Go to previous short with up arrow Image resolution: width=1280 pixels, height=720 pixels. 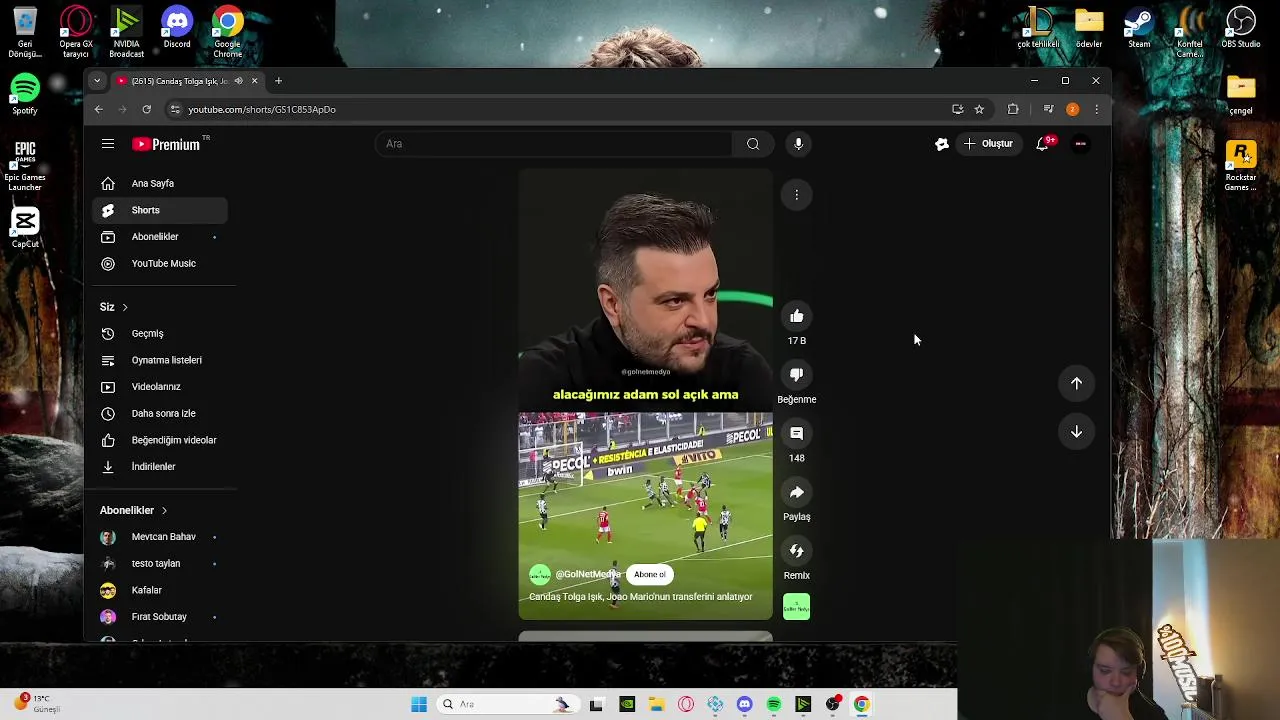point(1076,383)
